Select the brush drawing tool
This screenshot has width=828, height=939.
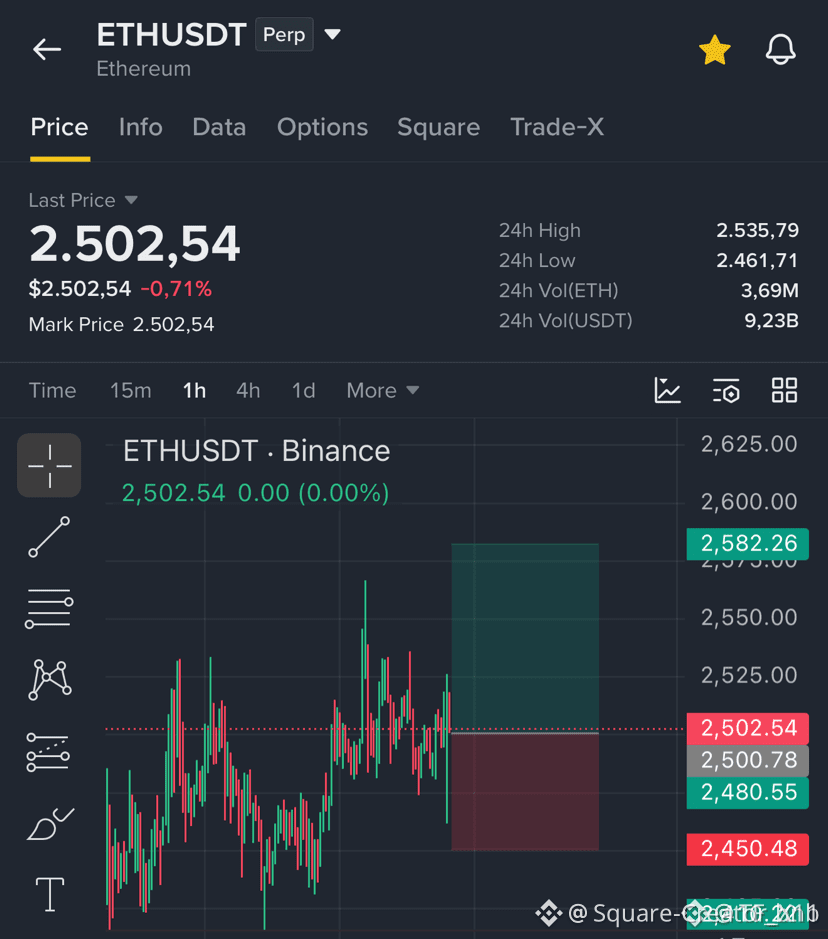(50, 823)
